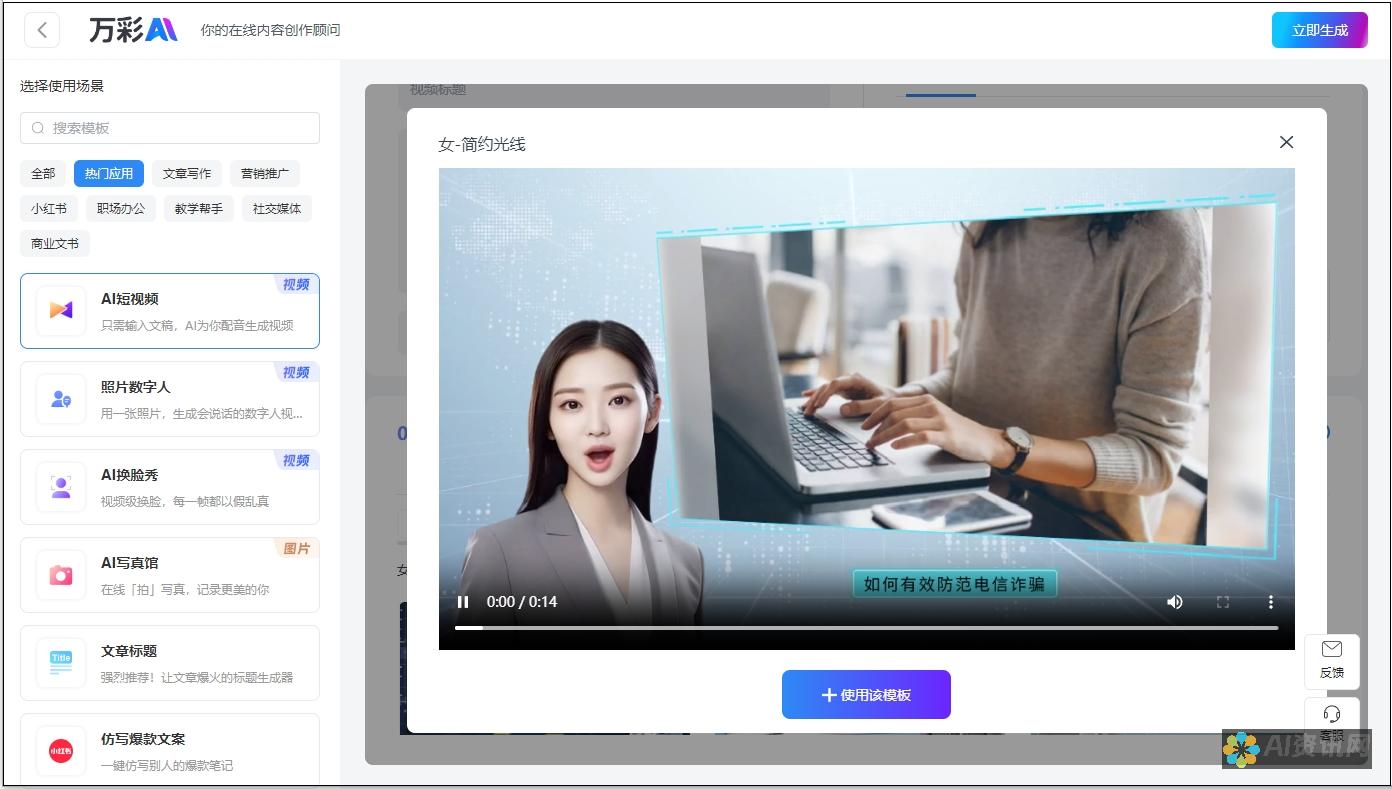The width and height of the screenshot is (1392, 789).
Task: Click the magnifier search icon
Action: (38, 128)
